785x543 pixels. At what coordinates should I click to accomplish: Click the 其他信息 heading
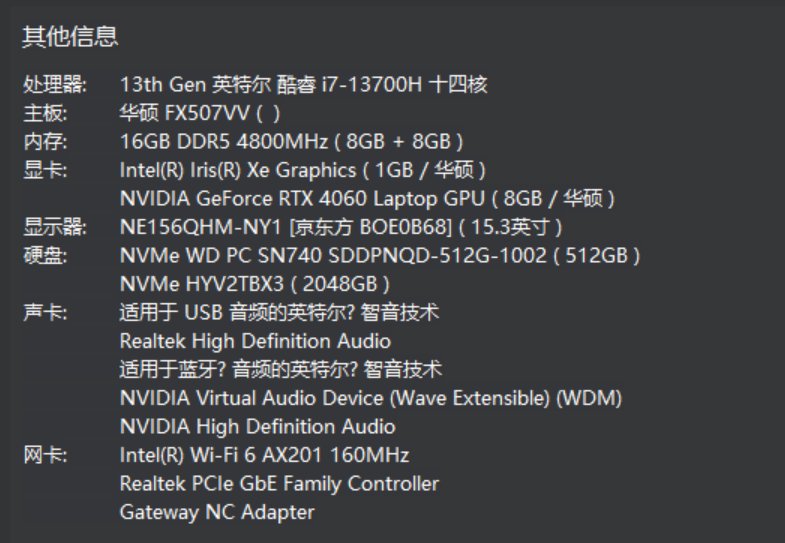point(70,37)
